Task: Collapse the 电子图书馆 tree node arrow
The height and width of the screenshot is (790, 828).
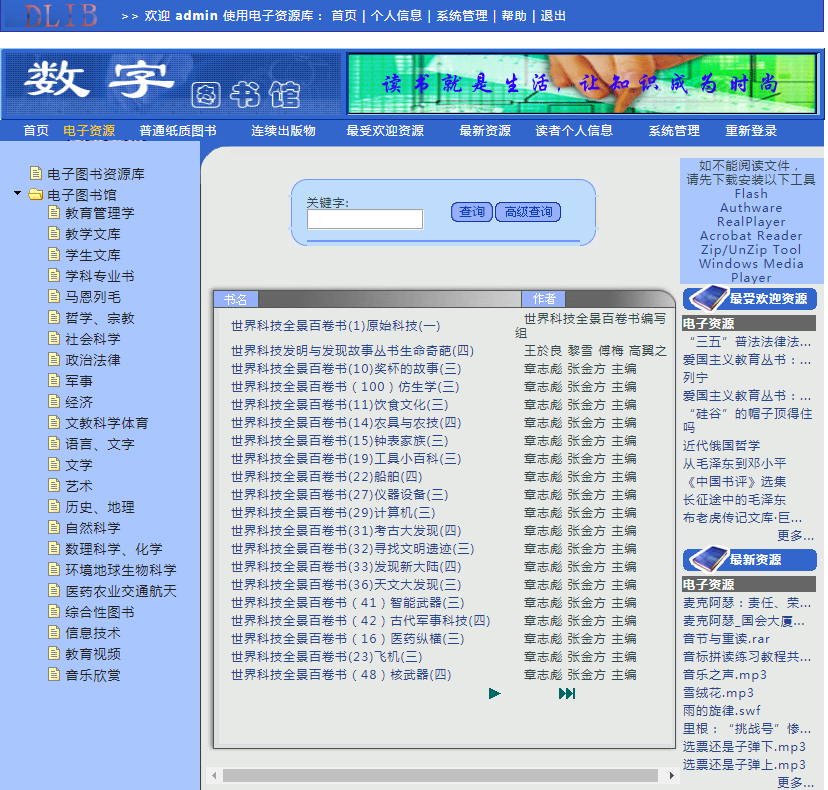Action: pos(18,194)
